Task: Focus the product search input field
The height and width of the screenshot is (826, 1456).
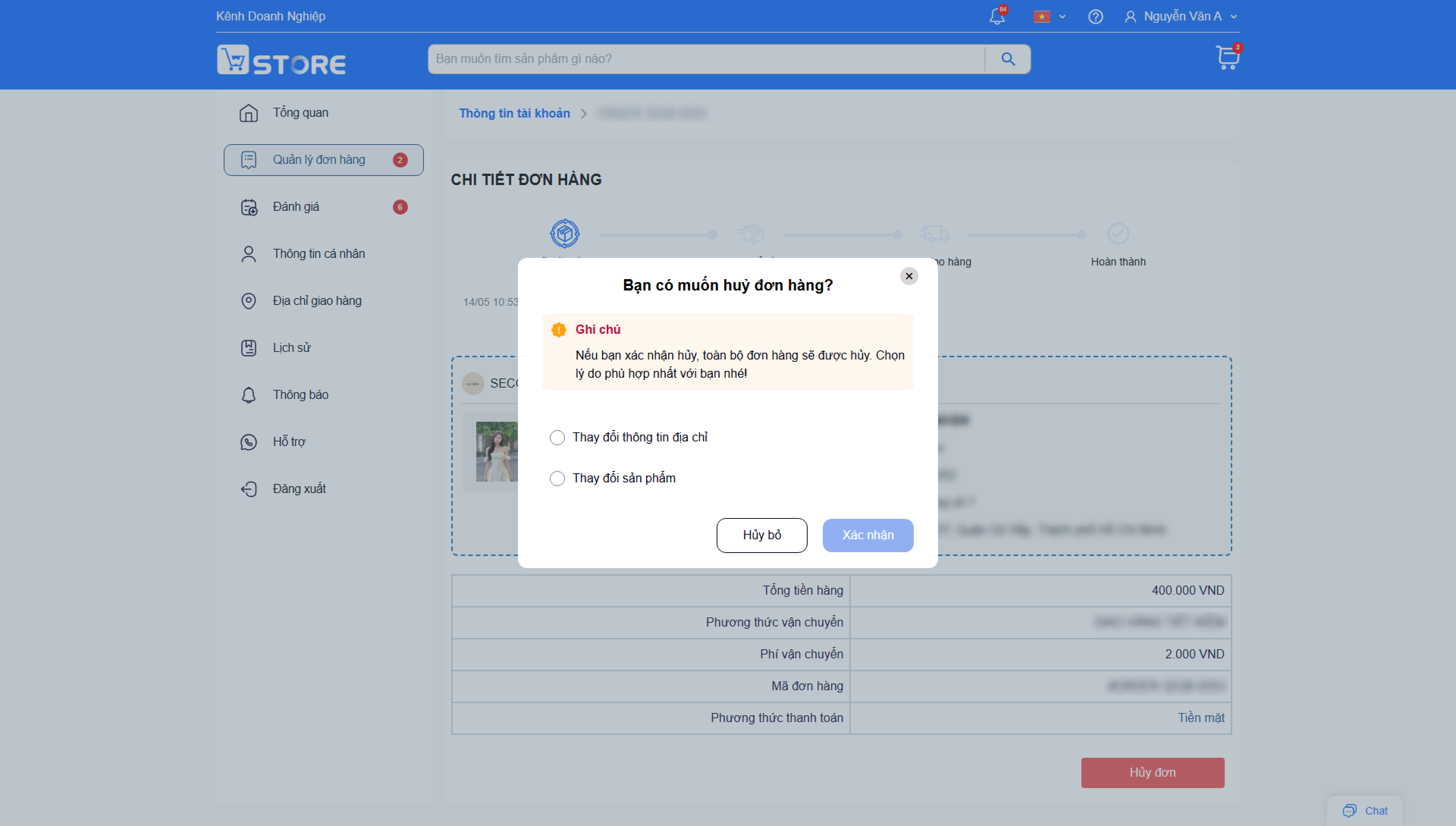Action: 706,59
